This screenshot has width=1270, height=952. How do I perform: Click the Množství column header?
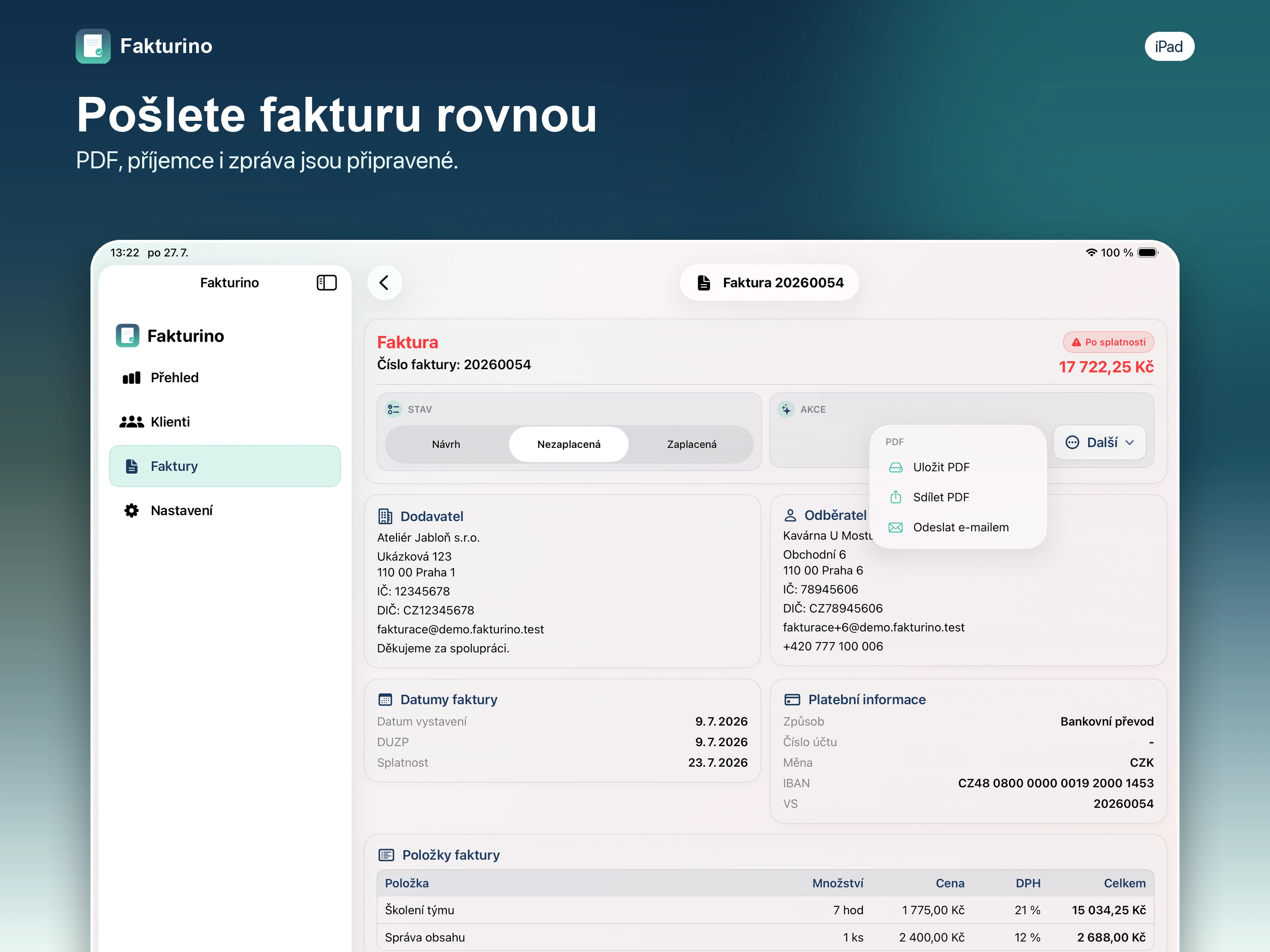click(838, 883)
